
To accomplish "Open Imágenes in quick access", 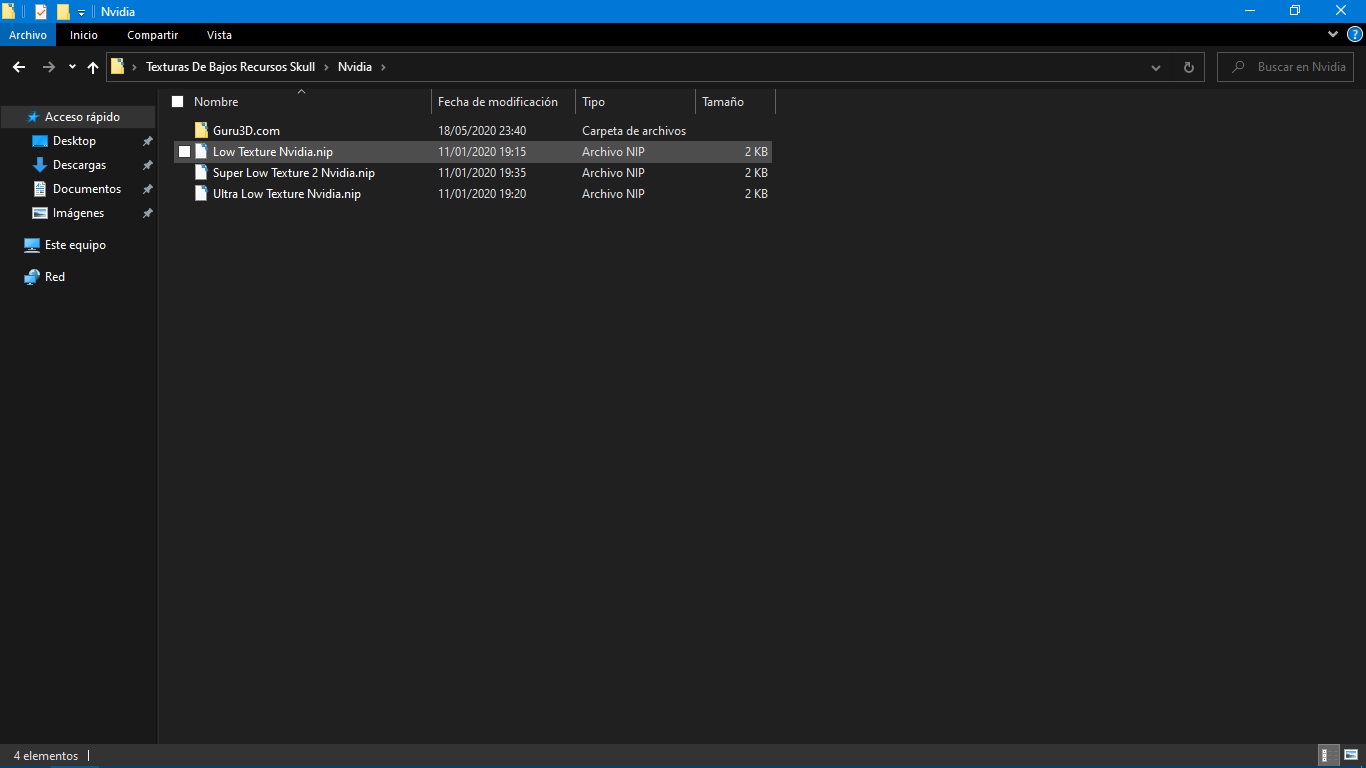I will pos(78,213).
